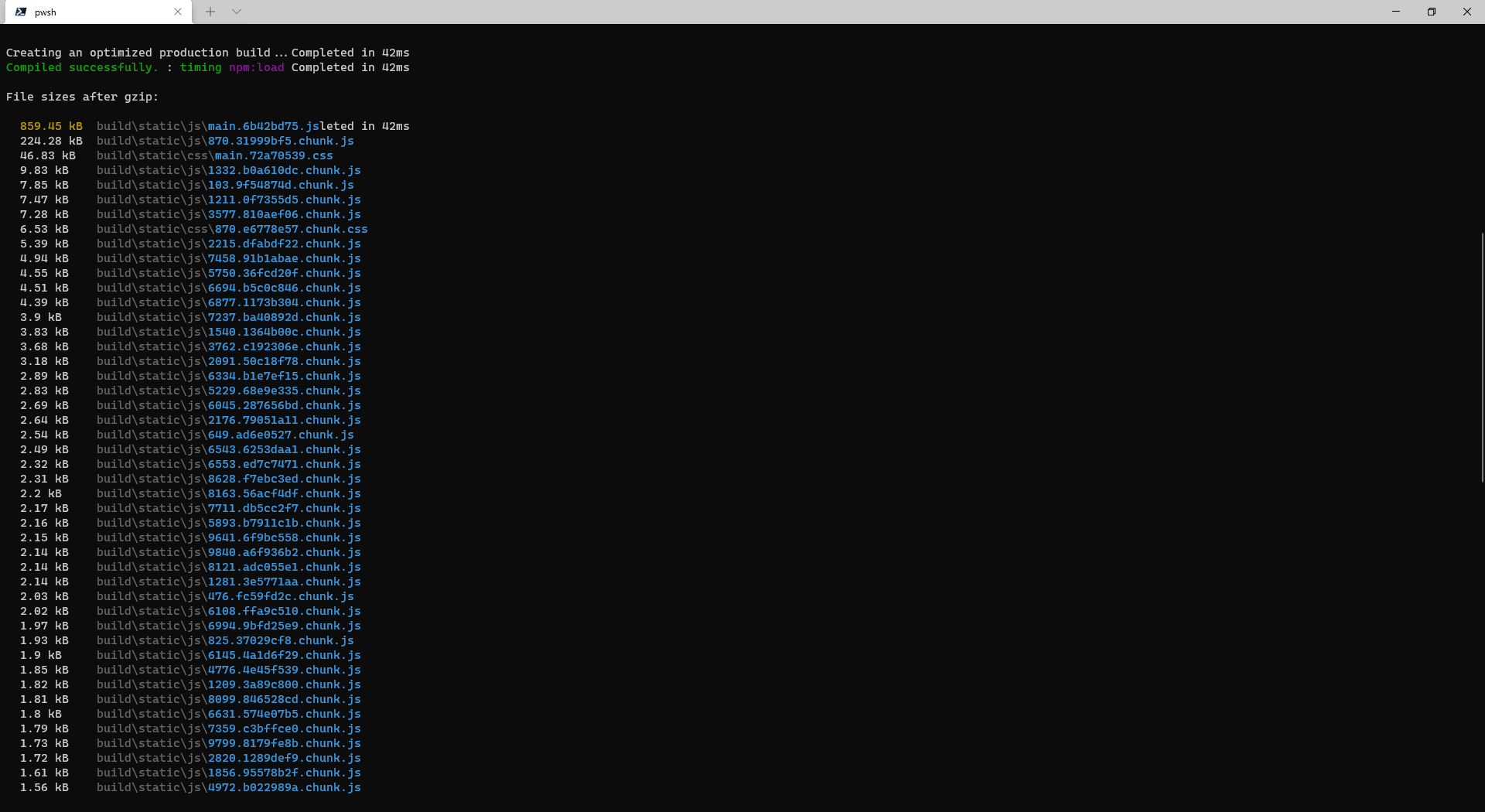Click 8628.f7ebc3ed.chunk.js file name
1485x812 pixels.
285,479
